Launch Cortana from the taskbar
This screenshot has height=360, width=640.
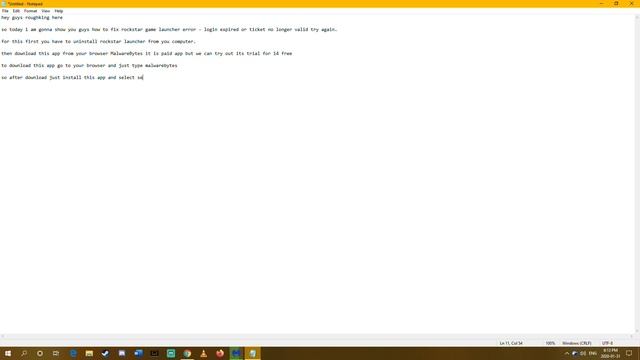pos(40,353)
